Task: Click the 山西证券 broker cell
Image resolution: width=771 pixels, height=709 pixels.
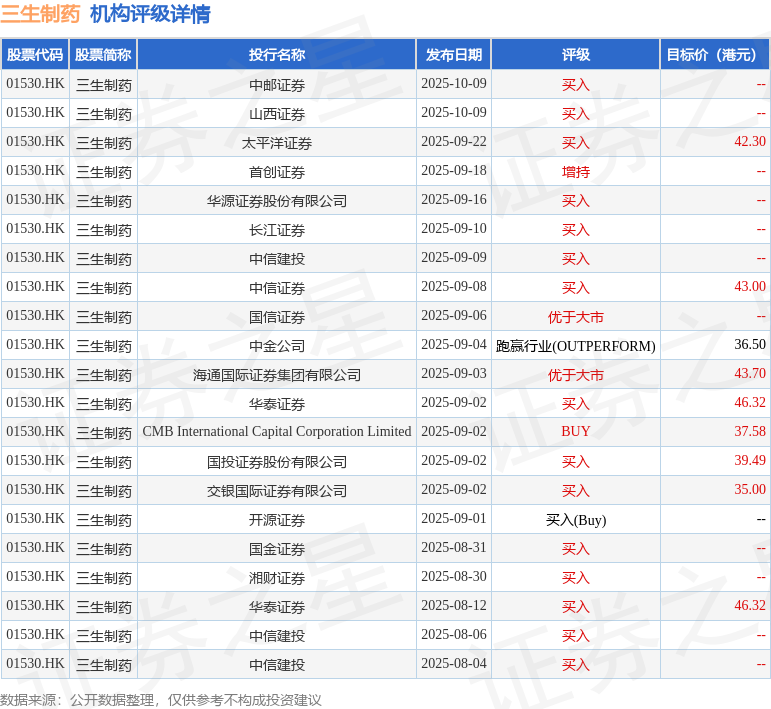Action: pos(277,114)
